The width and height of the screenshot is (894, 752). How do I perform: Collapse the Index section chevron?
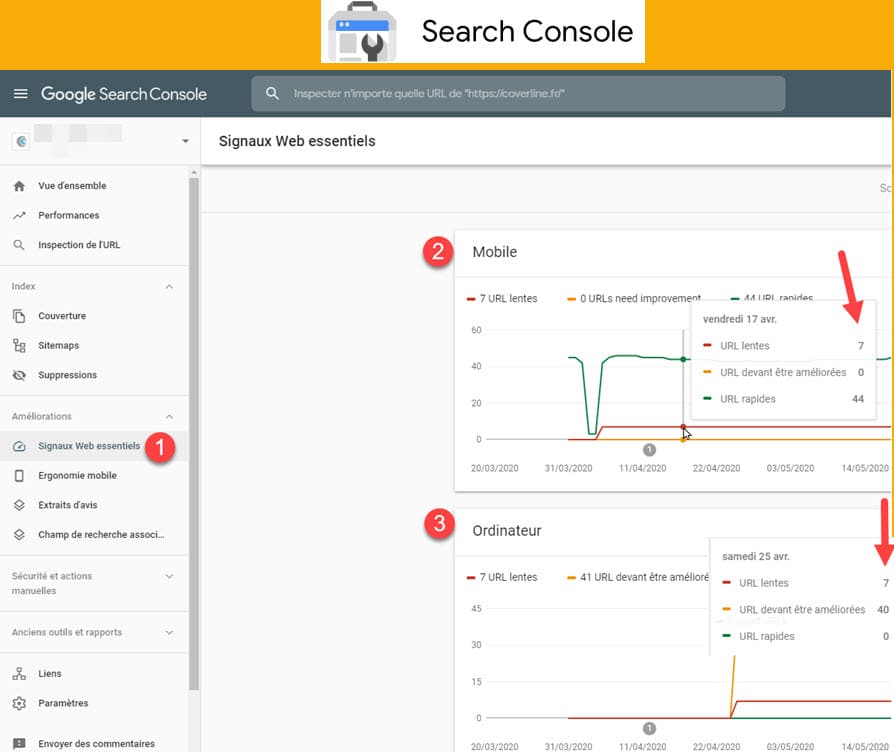point(169,286)
